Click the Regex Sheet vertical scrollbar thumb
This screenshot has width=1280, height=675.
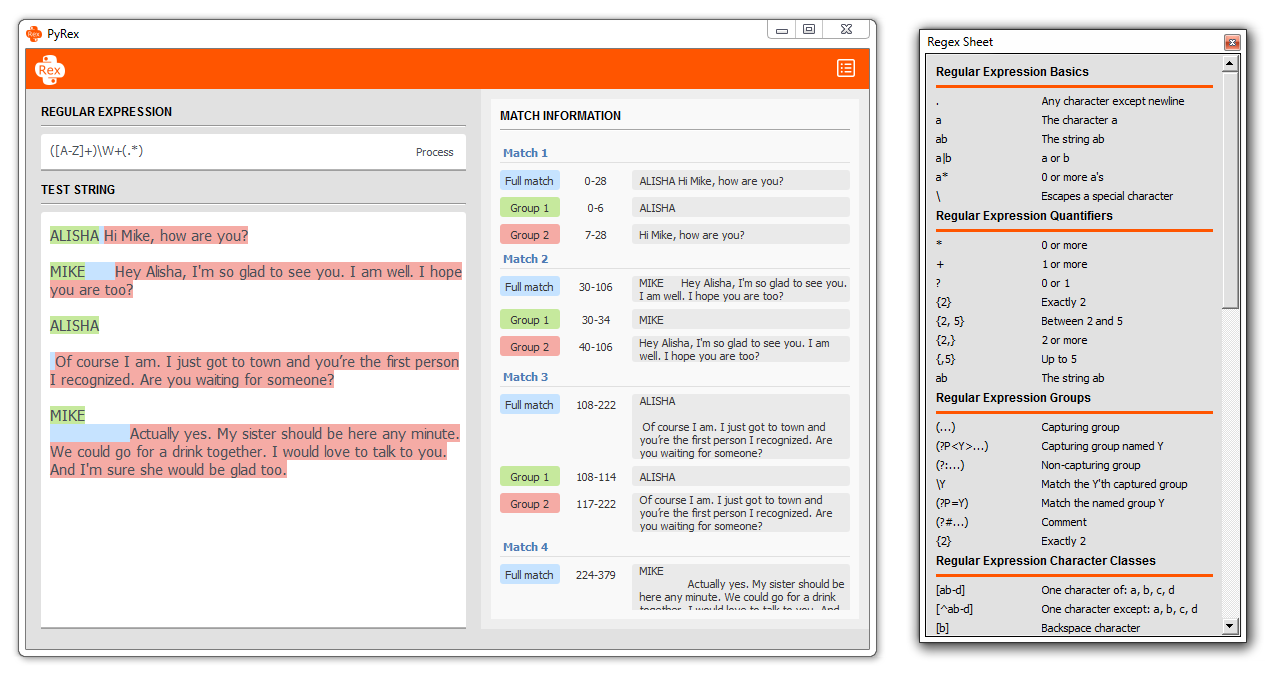[1230, 190]
